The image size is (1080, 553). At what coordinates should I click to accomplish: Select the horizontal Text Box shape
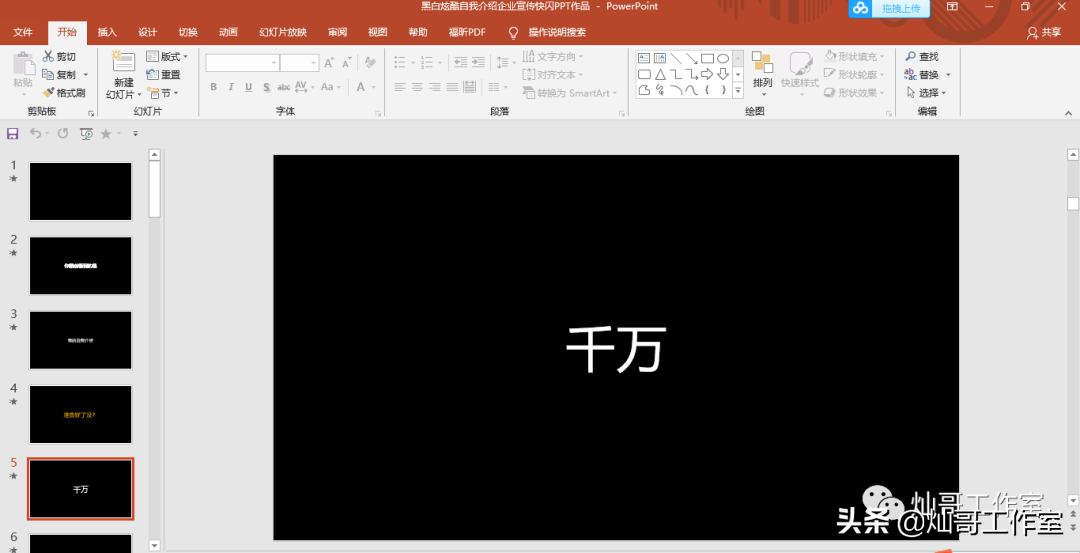coord(645,59)
